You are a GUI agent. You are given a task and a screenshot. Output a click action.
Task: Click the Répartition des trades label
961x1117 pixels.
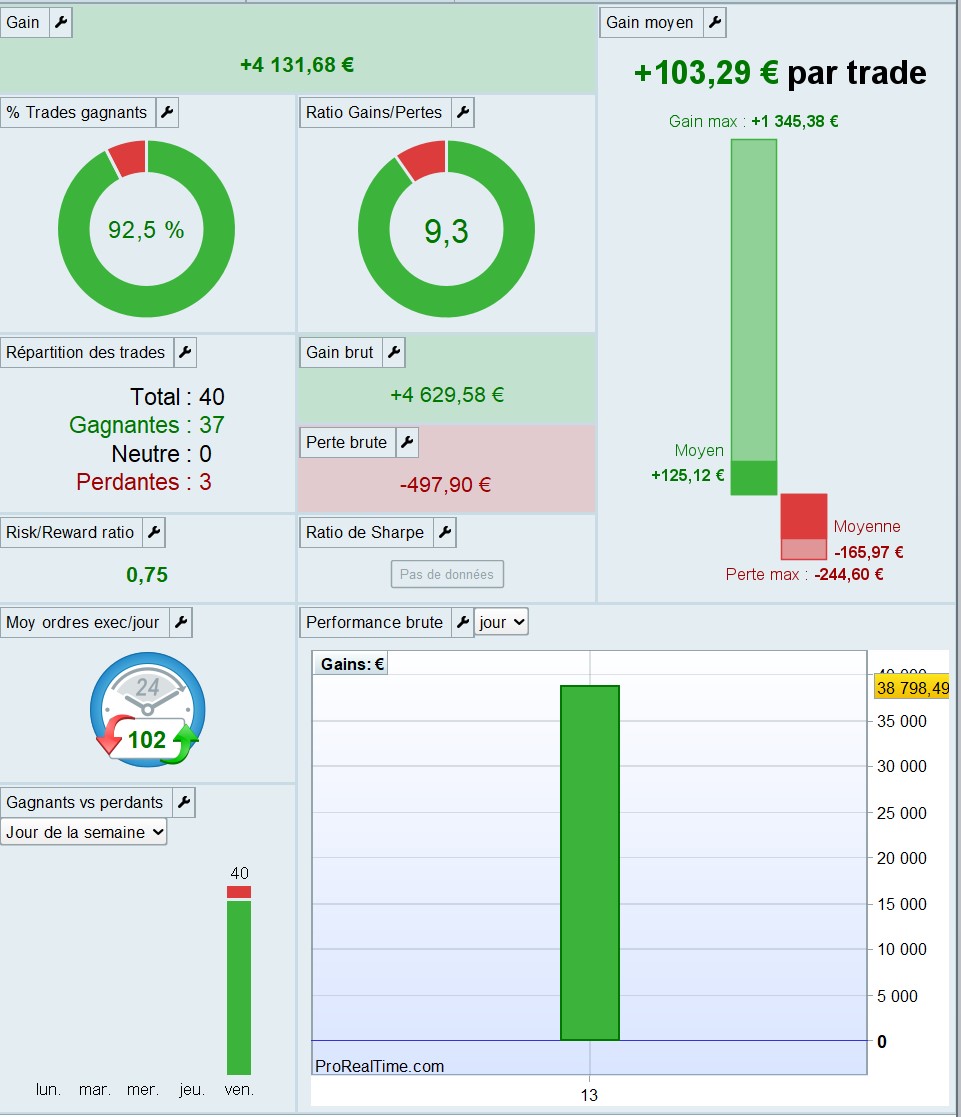tap(86, 353)
